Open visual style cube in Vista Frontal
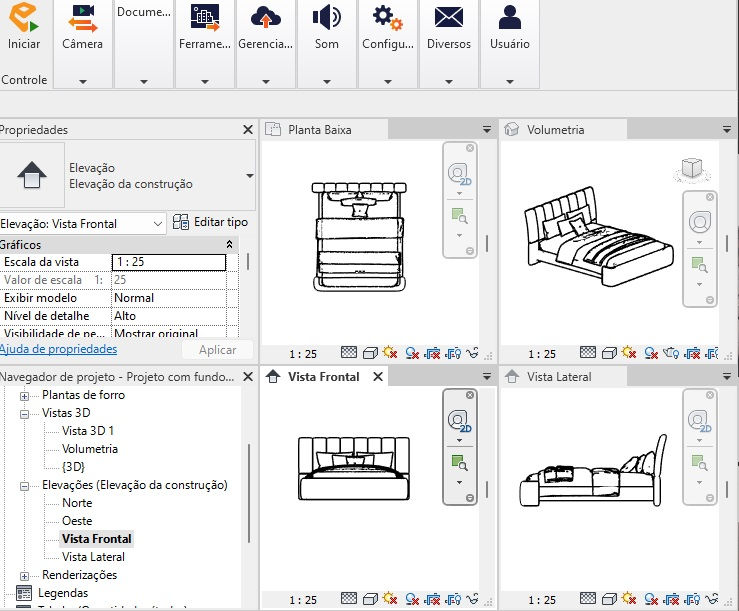The width and height of the screenshot is (739, 611). 370,599
